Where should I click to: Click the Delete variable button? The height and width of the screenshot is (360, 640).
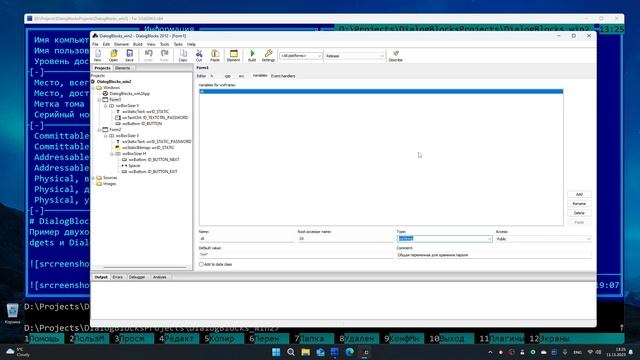(579, 213)
